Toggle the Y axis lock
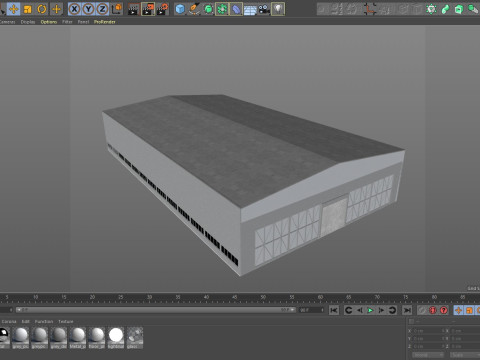 (x=88, y=9)
